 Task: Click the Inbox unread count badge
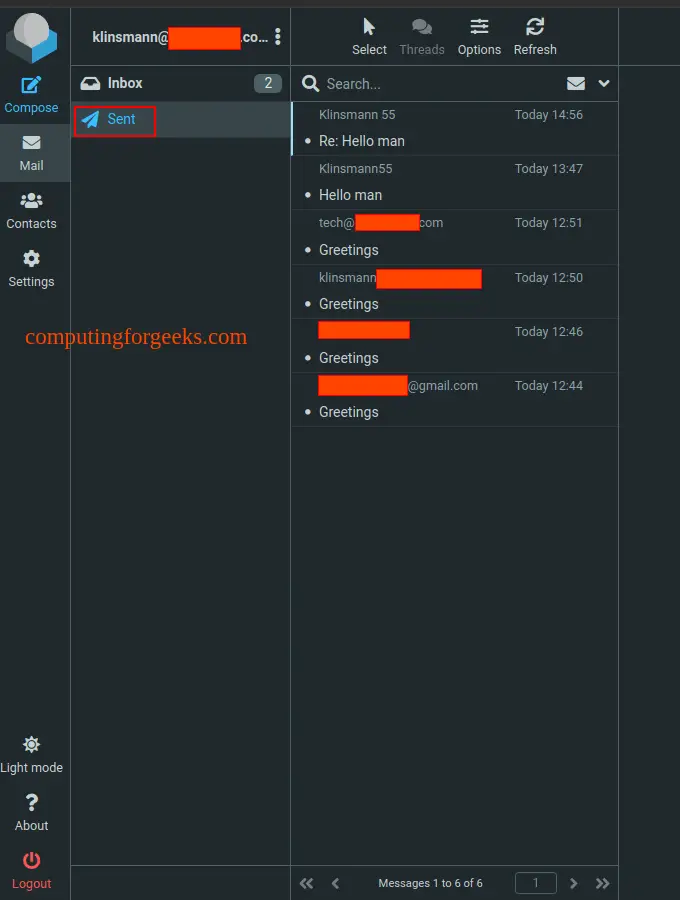pyautogui.click(x=267, y=83)
